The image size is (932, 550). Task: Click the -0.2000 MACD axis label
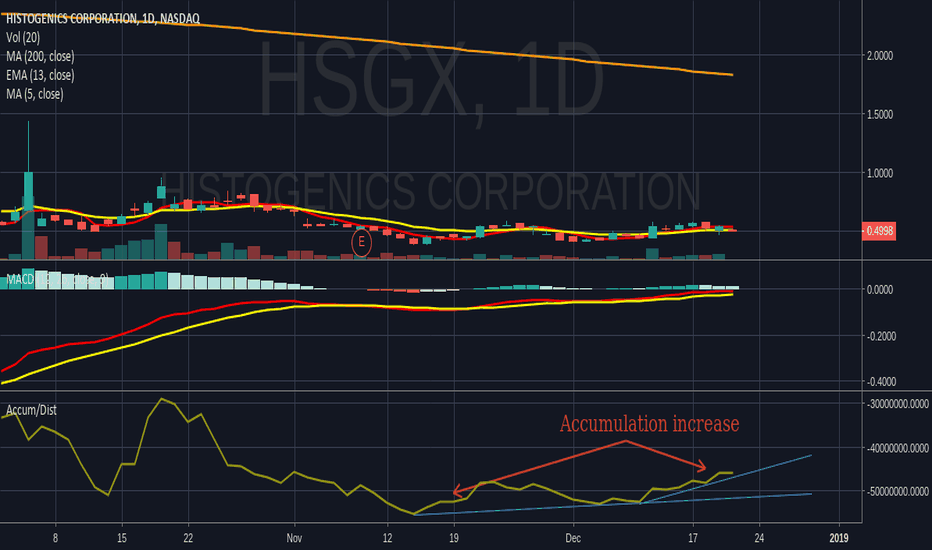point(880,337)
